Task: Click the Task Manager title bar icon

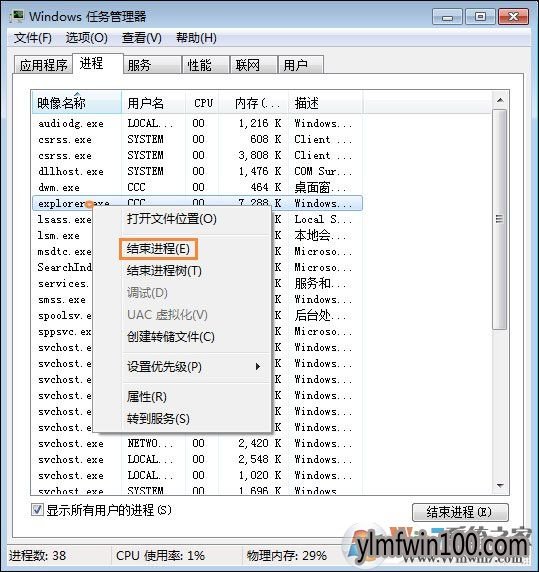Action: point(17,16)
